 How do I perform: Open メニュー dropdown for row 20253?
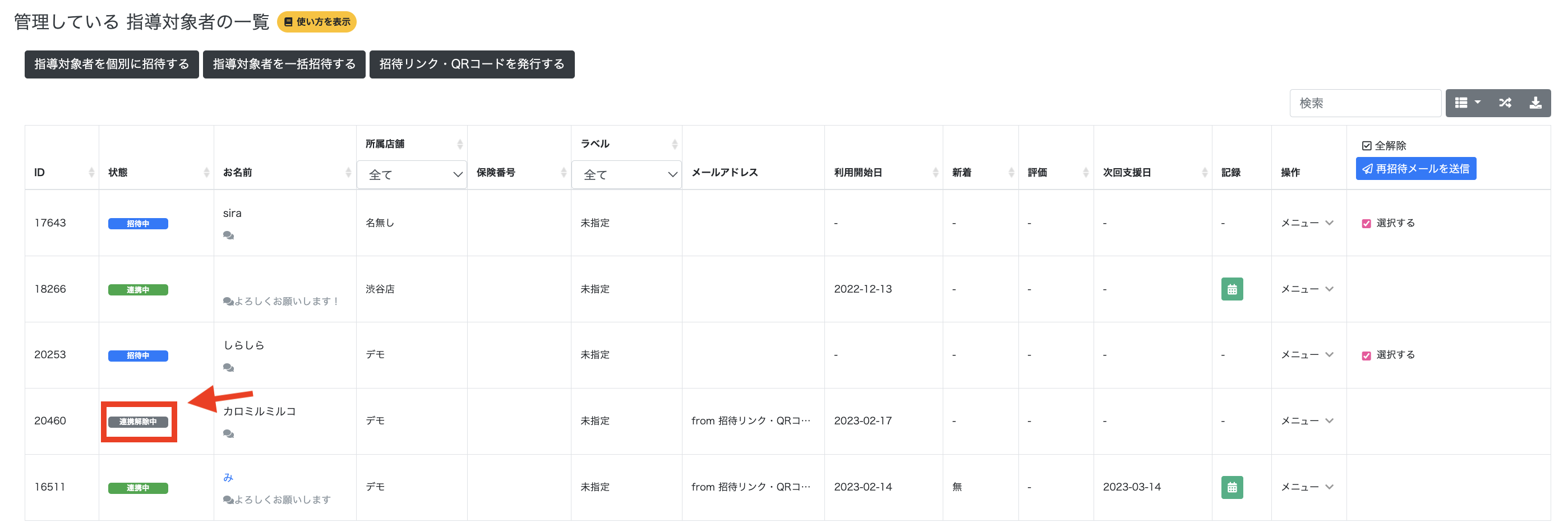(x=1307, y=355)
